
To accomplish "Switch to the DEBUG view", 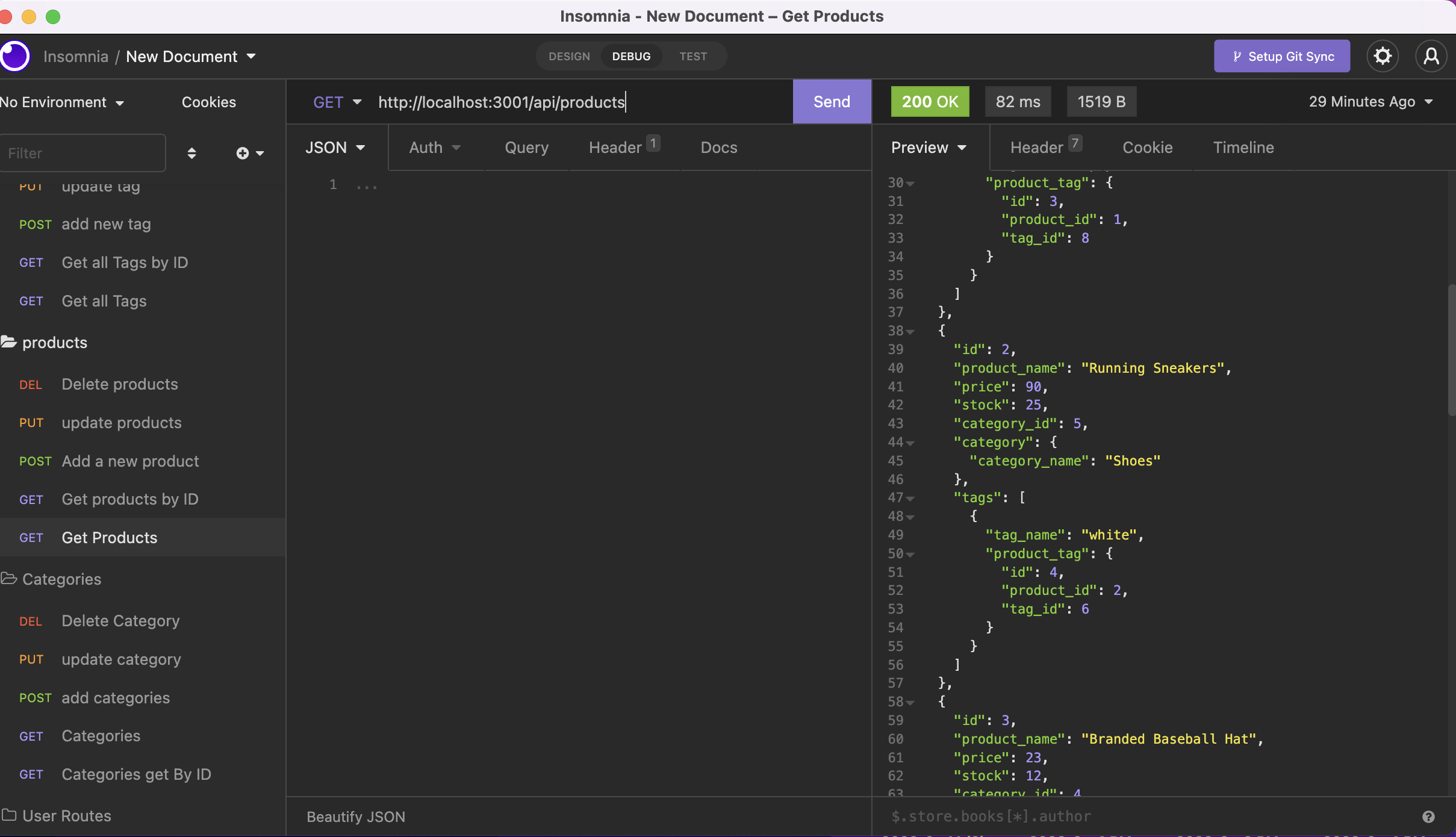I will point(631,56).
